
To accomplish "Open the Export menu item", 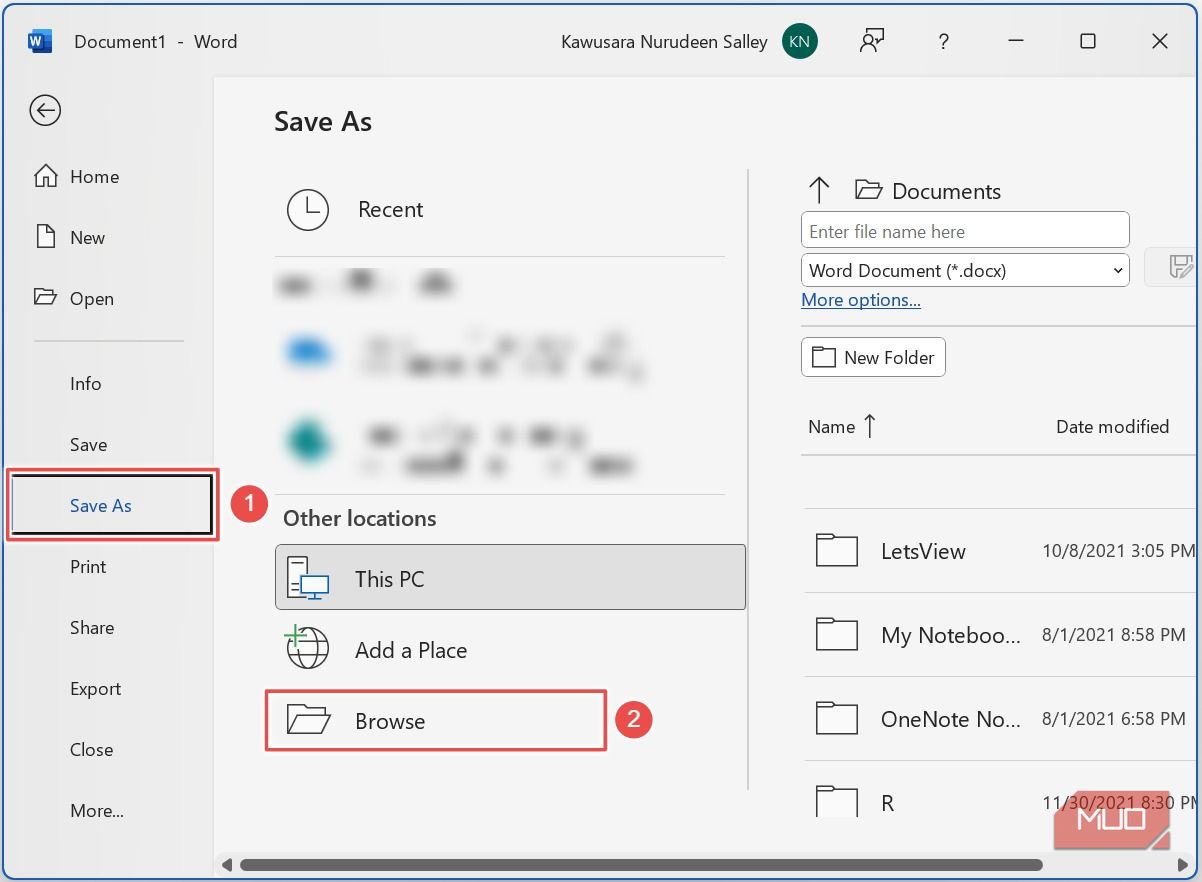I will (x=96, y=689).
